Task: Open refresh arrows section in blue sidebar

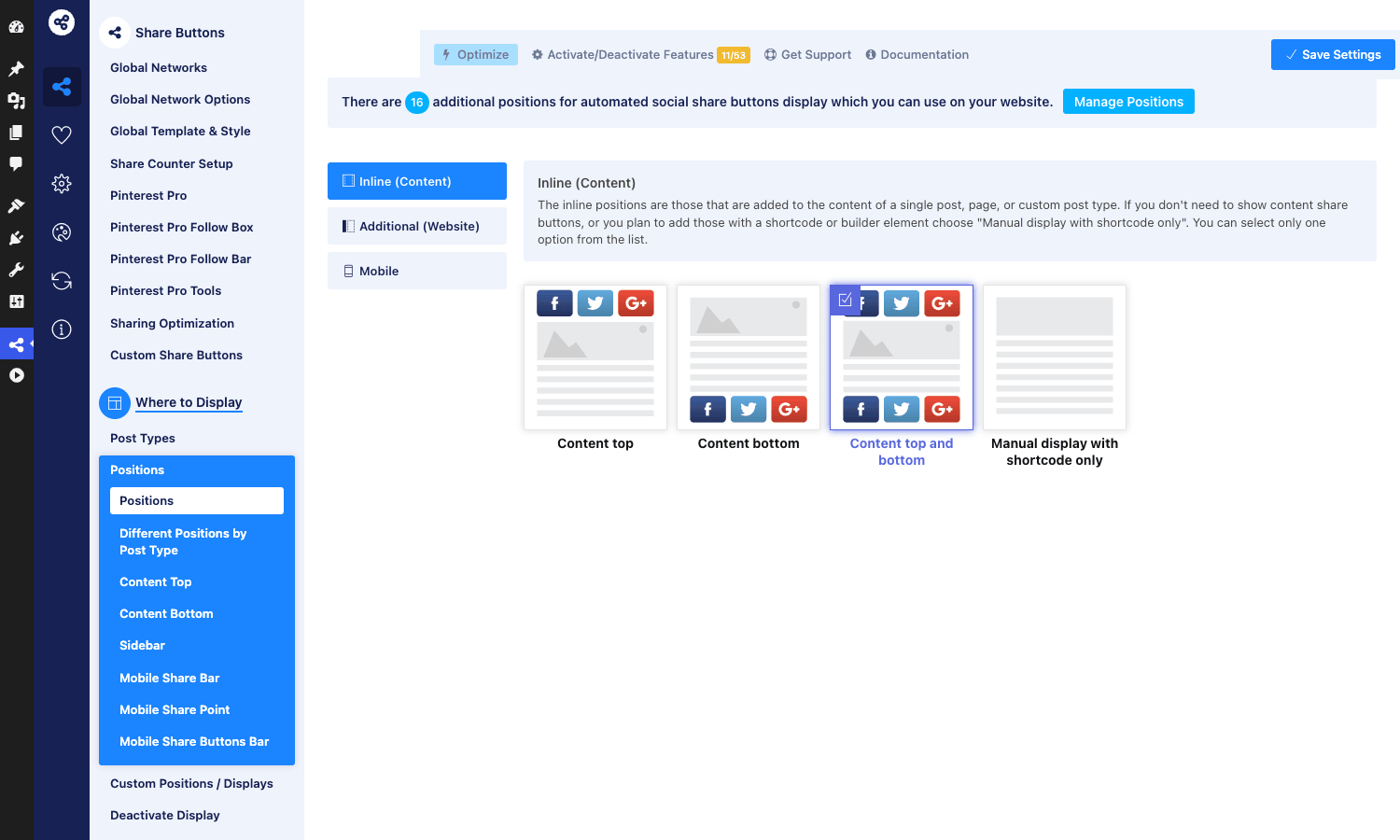Action: pos(62,281)
